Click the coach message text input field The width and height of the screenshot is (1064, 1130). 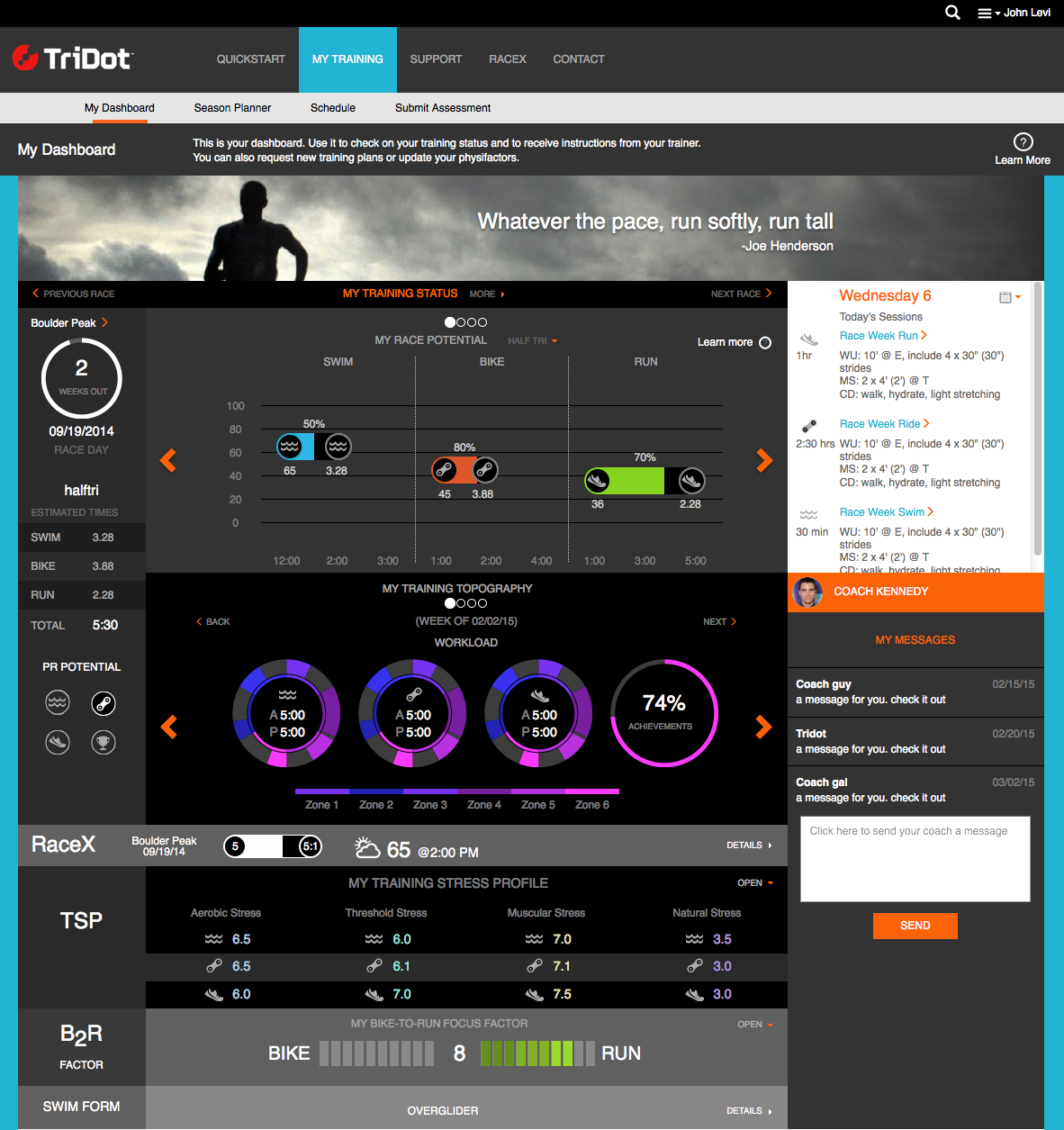[915, 858]
